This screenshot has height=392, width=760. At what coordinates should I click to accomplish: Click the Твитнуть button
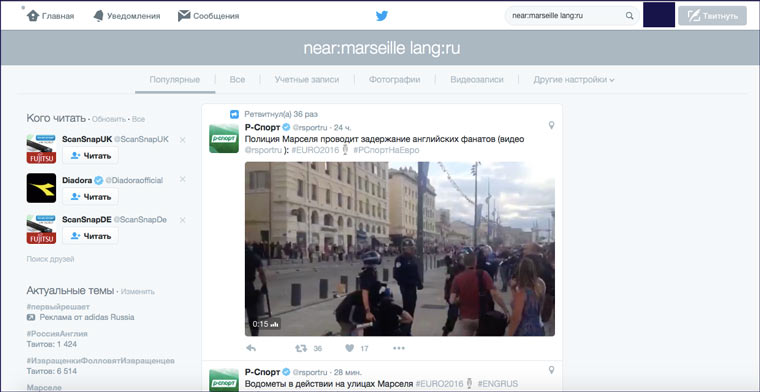click(x=712, y=16)
